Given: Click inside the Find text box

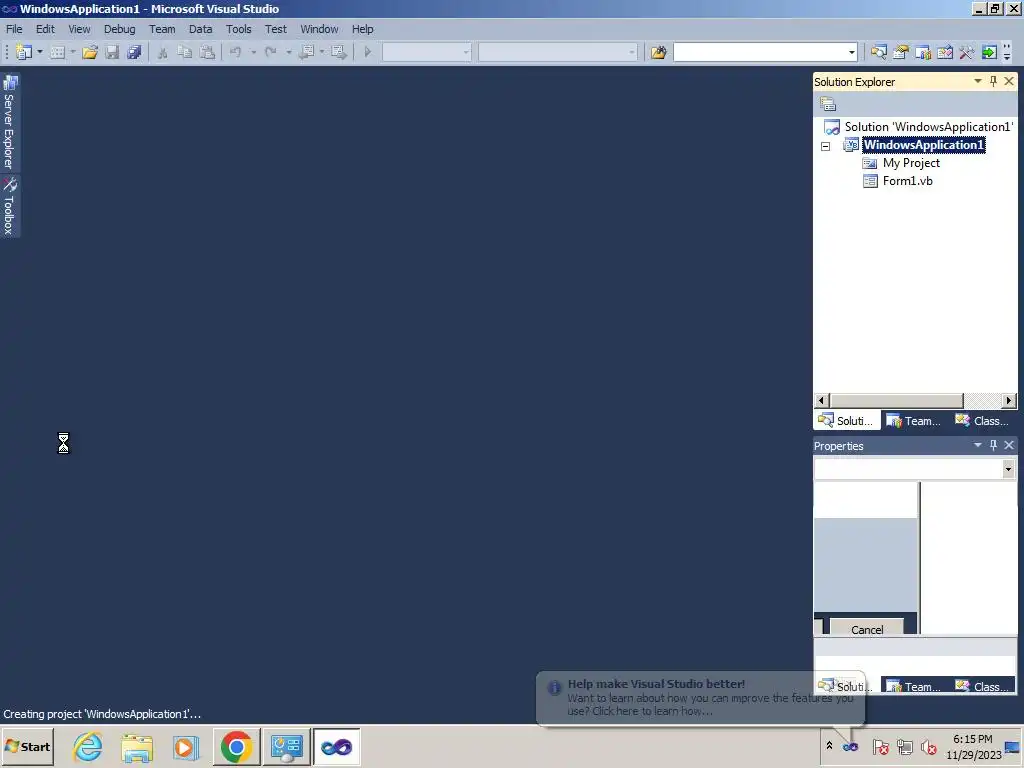Looking at the screenshot, I should [x=760, y=52].
